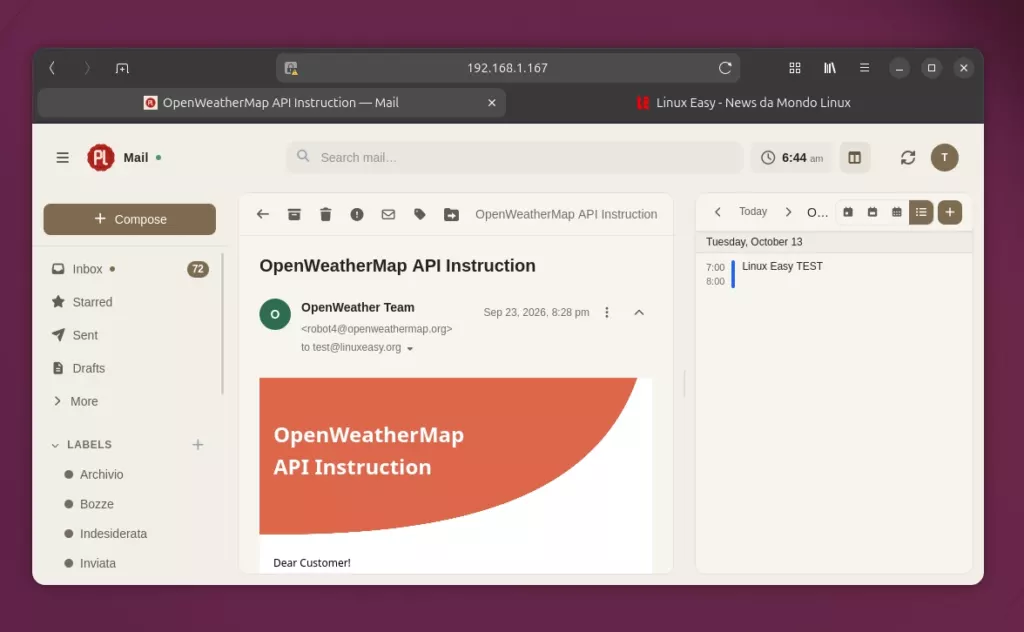Switch to the OpenWeatherMap API Instruction tab
The image size is (1024, 632).
coord(272,103)
